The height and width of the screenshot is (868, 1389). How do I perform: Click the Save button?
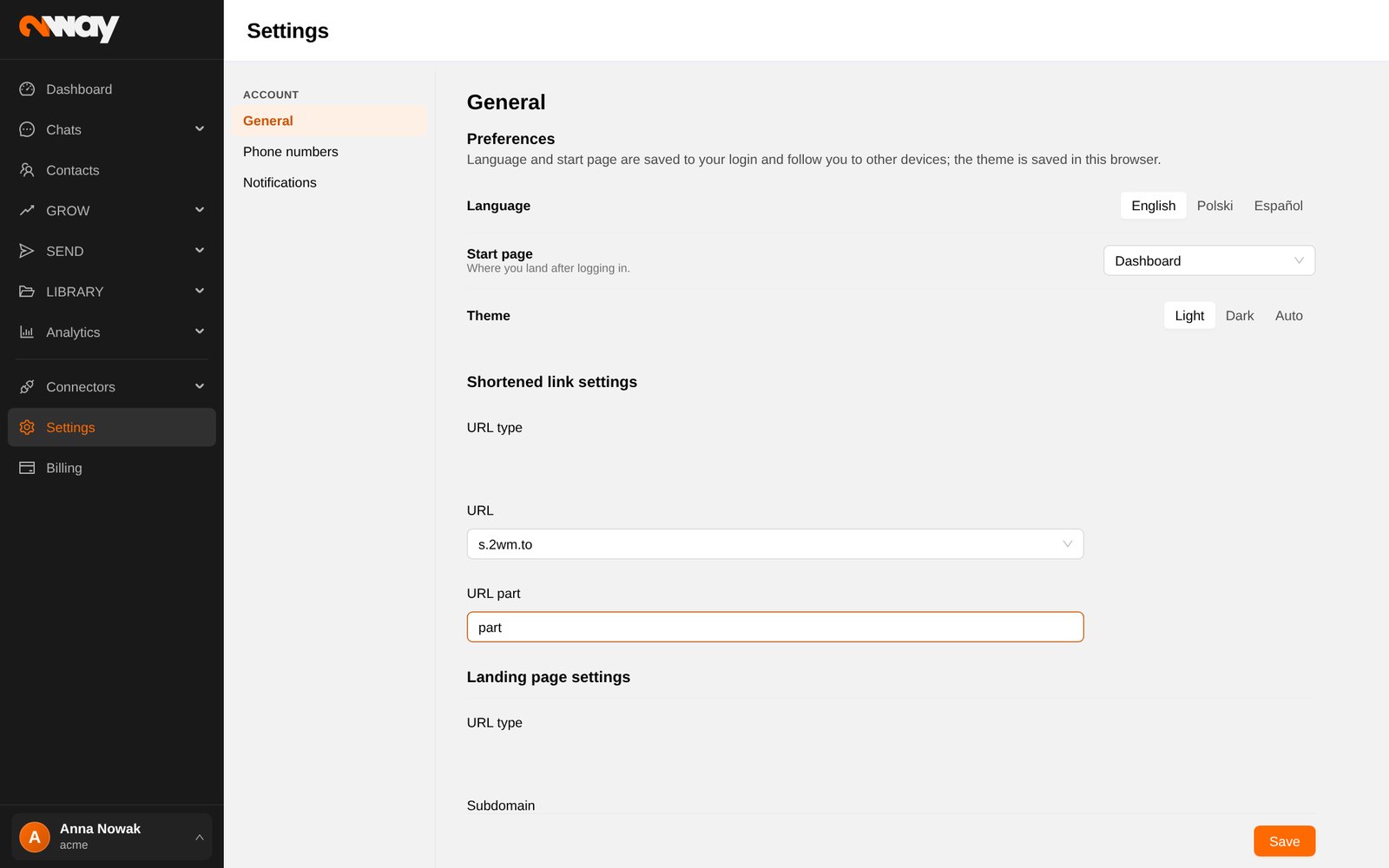tap(1284, 841)
